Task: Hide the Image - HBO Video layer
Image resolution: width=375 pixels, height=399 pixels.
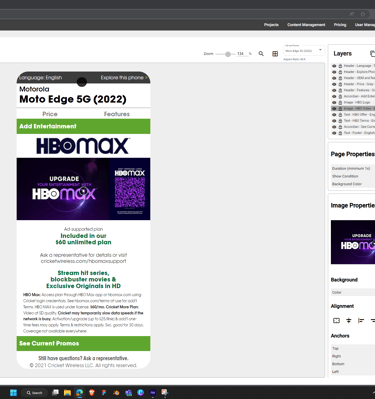Action: [334, 109]
